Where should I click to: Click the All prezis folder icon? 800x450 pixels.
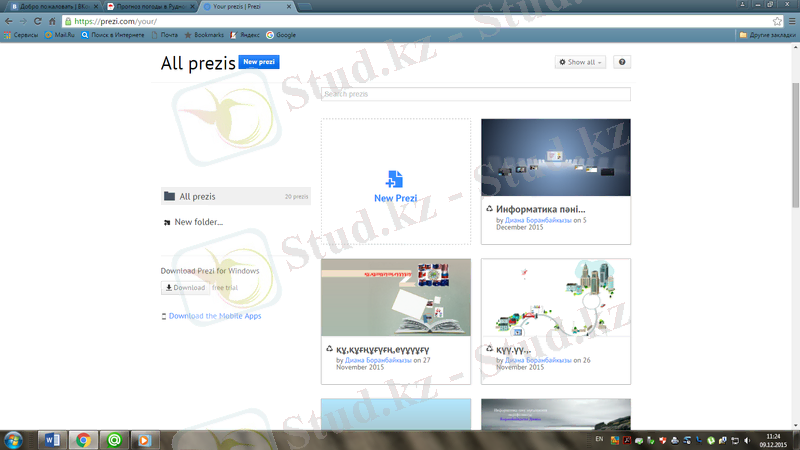(x=169, y=197)
